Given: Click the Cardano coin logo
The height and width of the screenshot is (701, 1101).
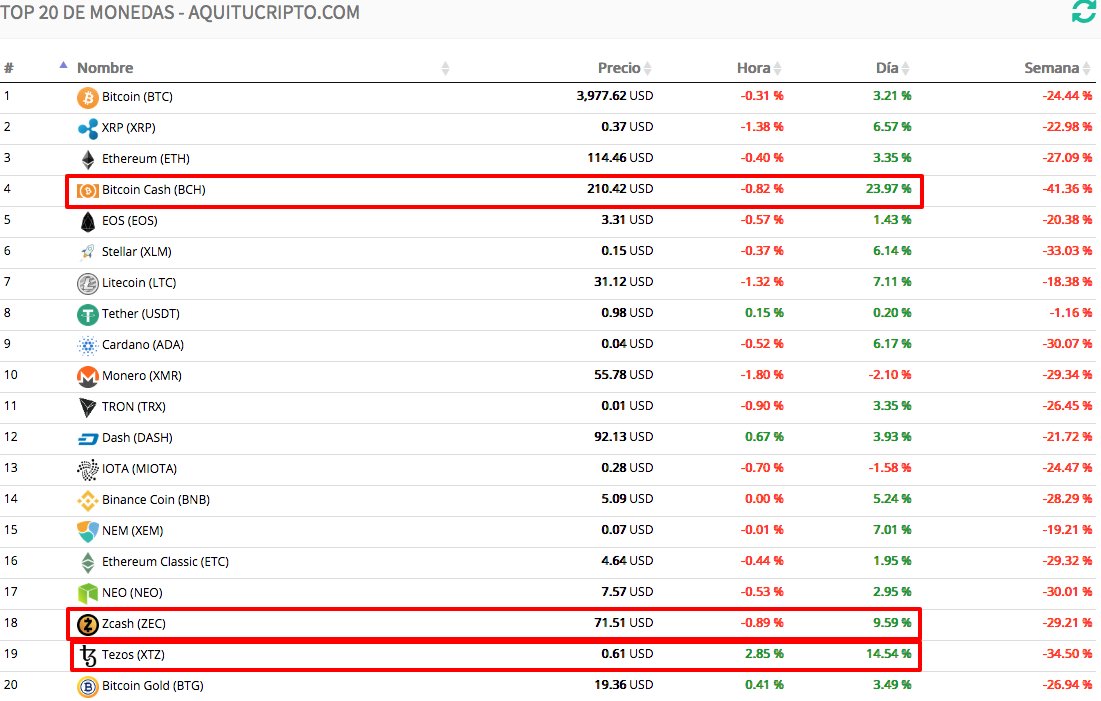Looking at the screenshot, I should pos(88,346).
